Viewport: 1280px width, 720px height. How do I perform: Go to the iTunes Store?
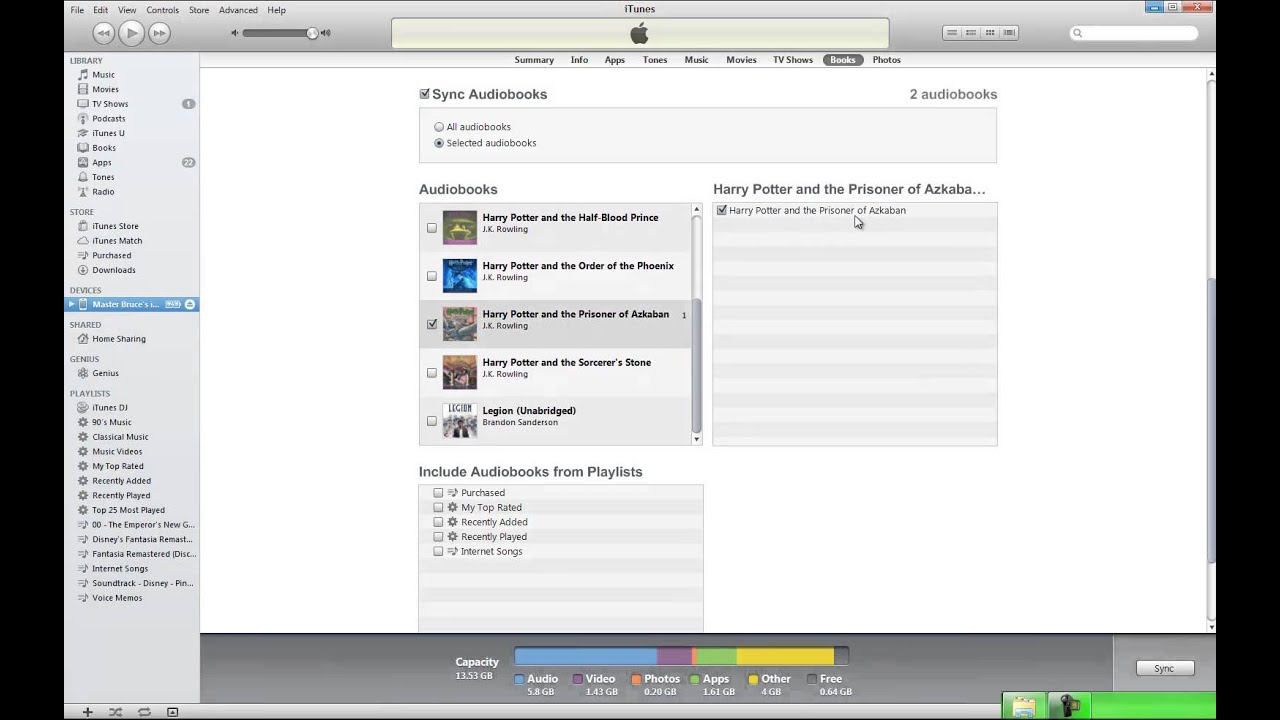pos(115,226)
